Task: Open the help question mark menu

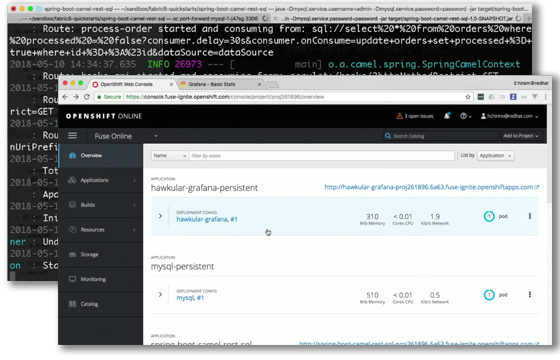Action: coord(465,116)
